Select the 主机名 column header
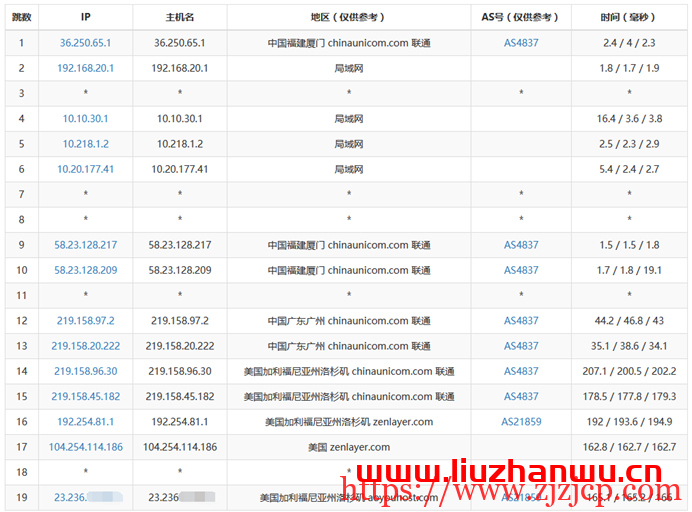The image size is (692, 512). pyautogui.click(x=180, y=17)
